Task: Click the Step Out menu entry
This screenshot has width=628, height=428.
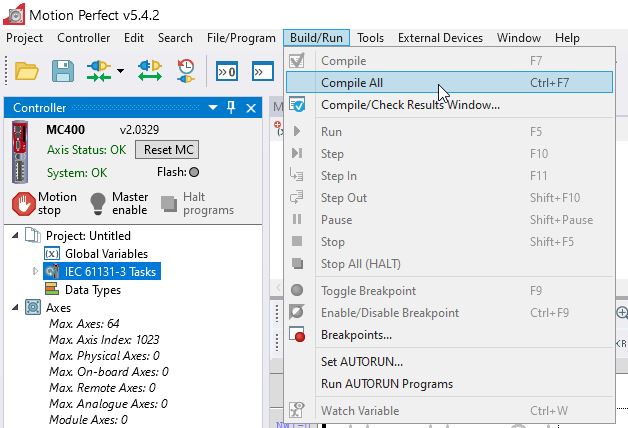Action: tap(449, 198)
